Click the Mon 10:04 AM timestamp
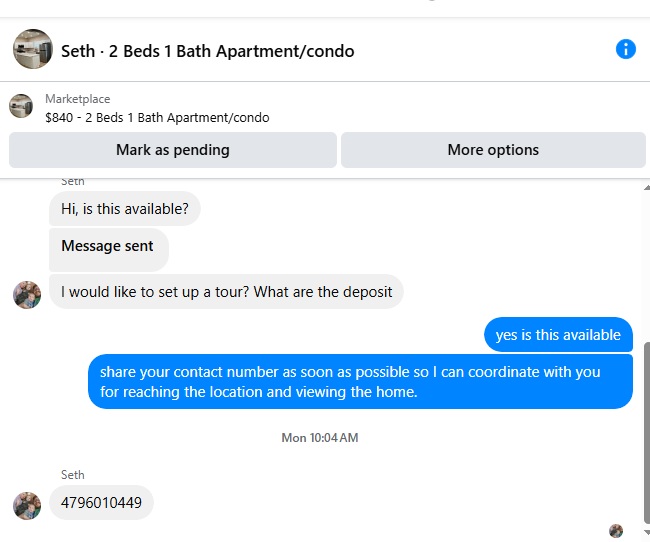Viewport: 650px width, 542px height. pyautogui.click(x=320, y=438)
